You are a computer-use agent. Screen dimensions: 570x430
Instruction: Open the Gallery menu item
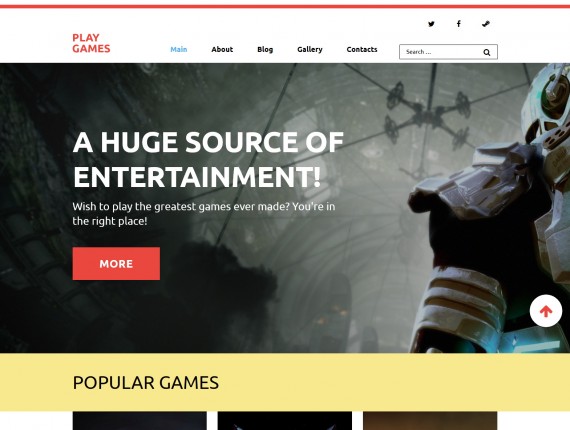coord(310,49)
